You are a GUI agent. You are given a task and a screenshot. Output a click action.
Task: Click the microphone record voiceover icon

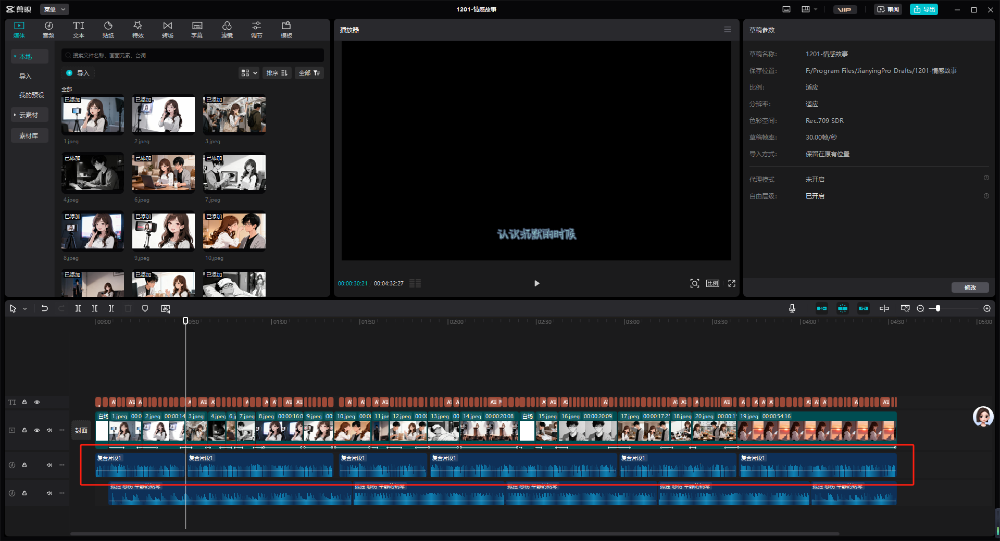coord(792,308)
